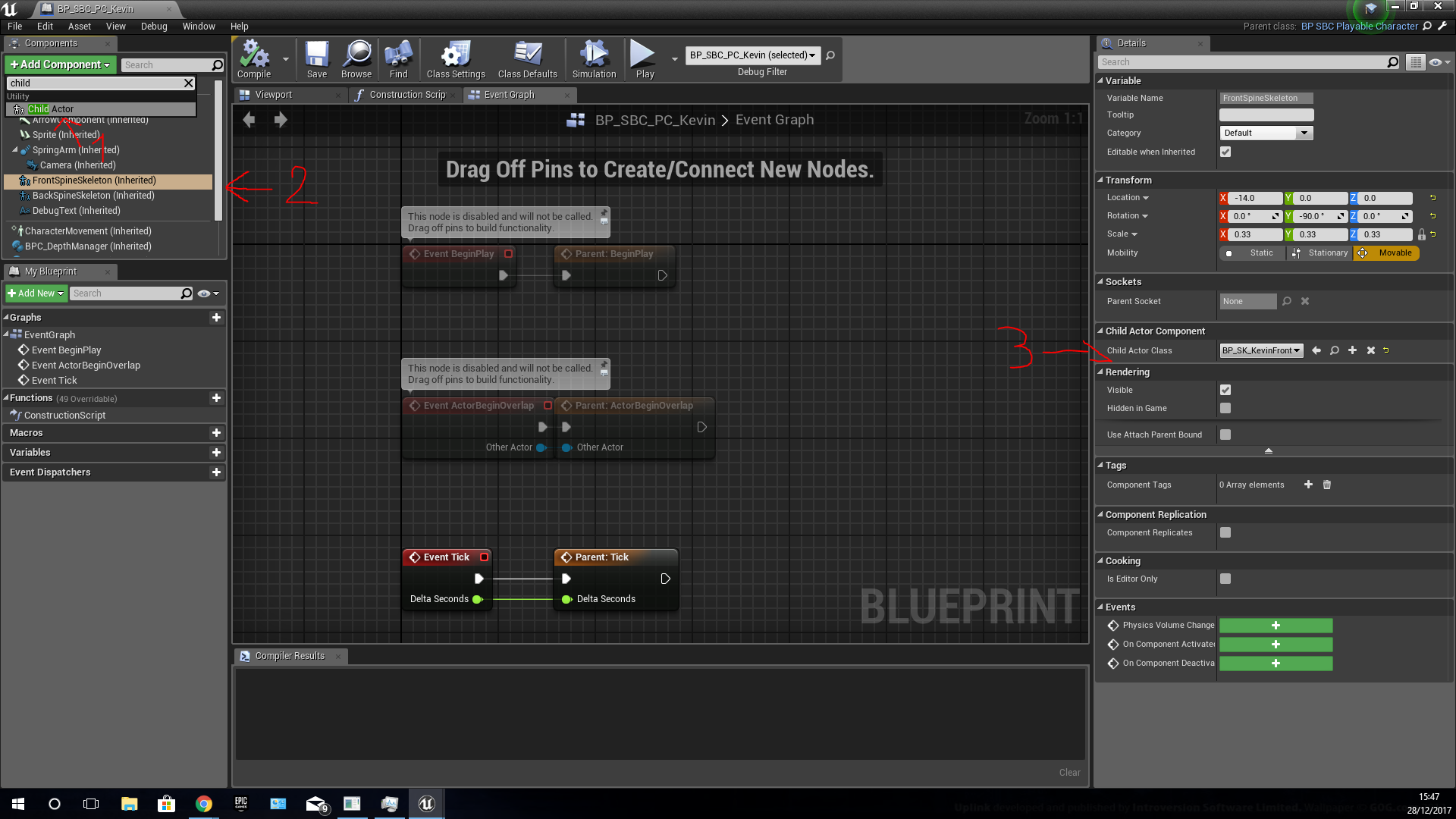Open the Add New dropdown
The height and width of the screenshot is (819, 1456).
[36, 293]
